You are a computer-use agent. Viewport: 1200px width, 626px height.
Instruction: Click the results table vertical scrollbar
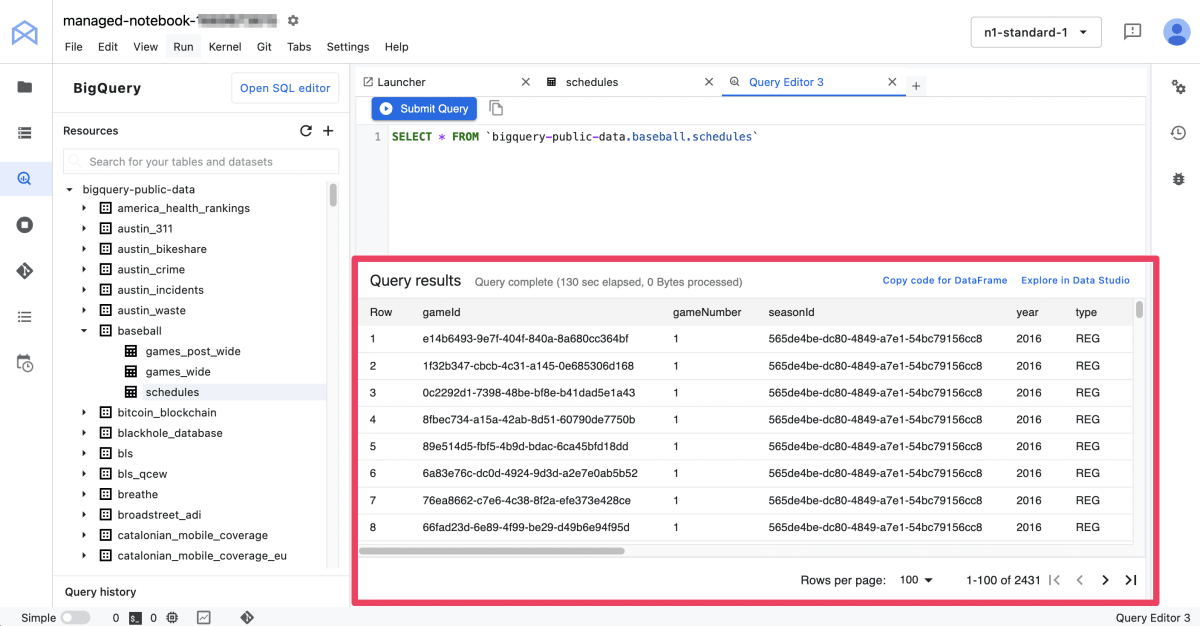1139,310
